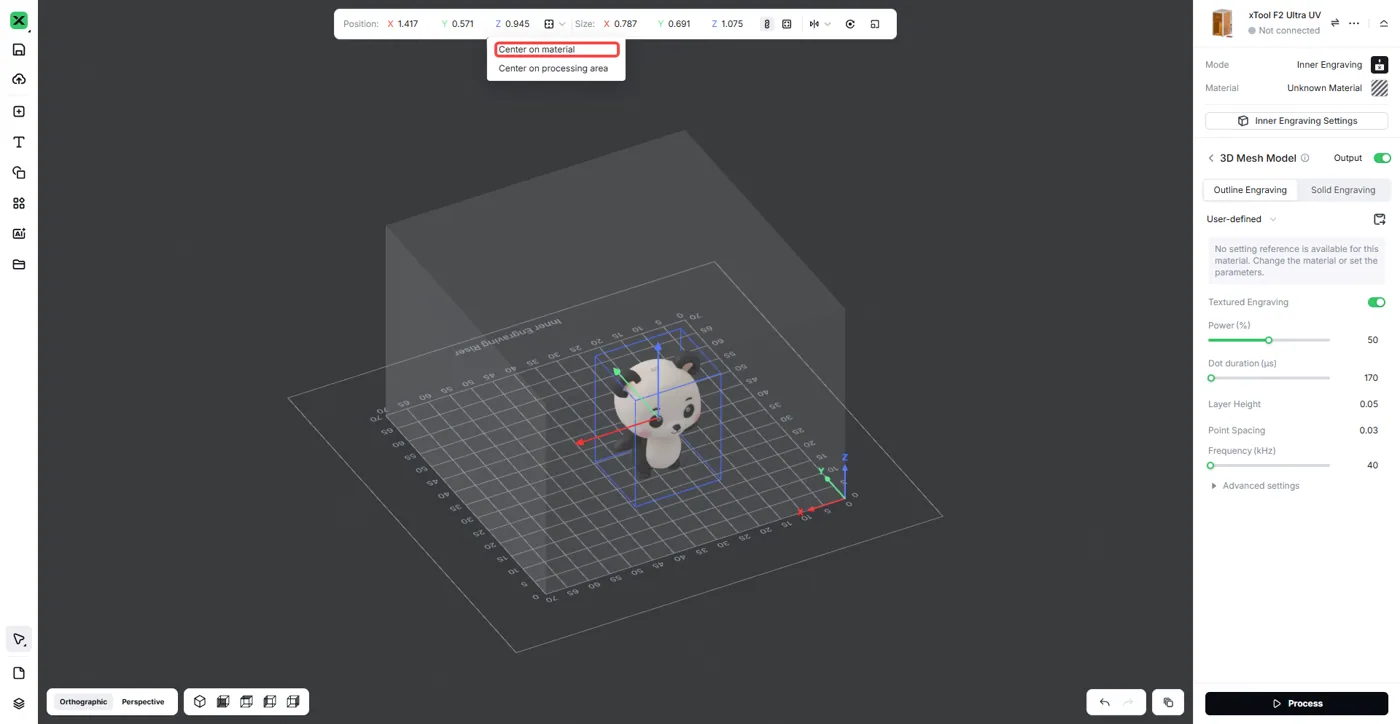Select the shapes tool icon
Image resolution: width=1400 pixels, height=724 pixels.
(x=18, y=173)
